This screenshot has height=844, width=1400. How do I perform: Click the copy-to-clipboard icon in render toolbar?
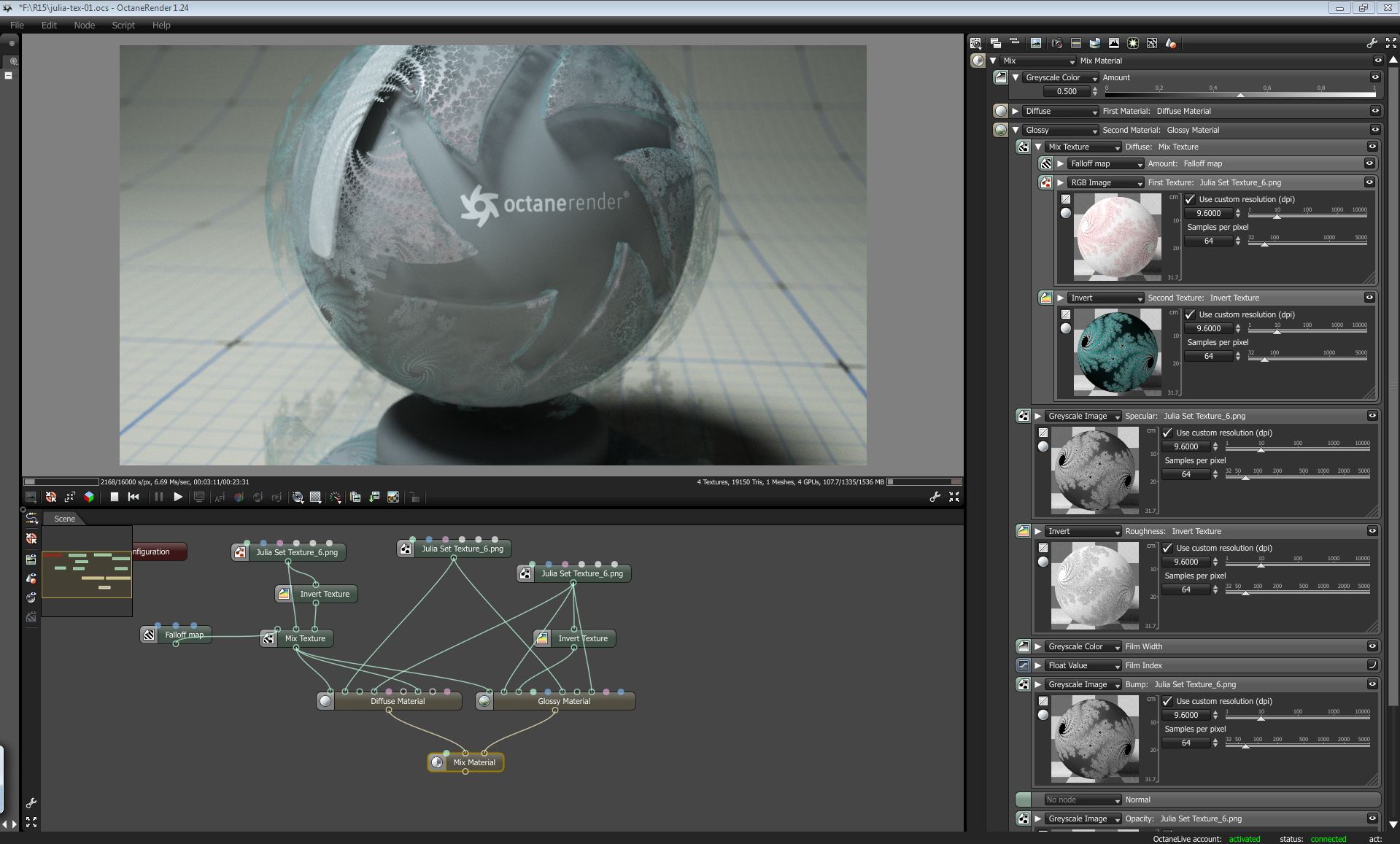point(355,497)
